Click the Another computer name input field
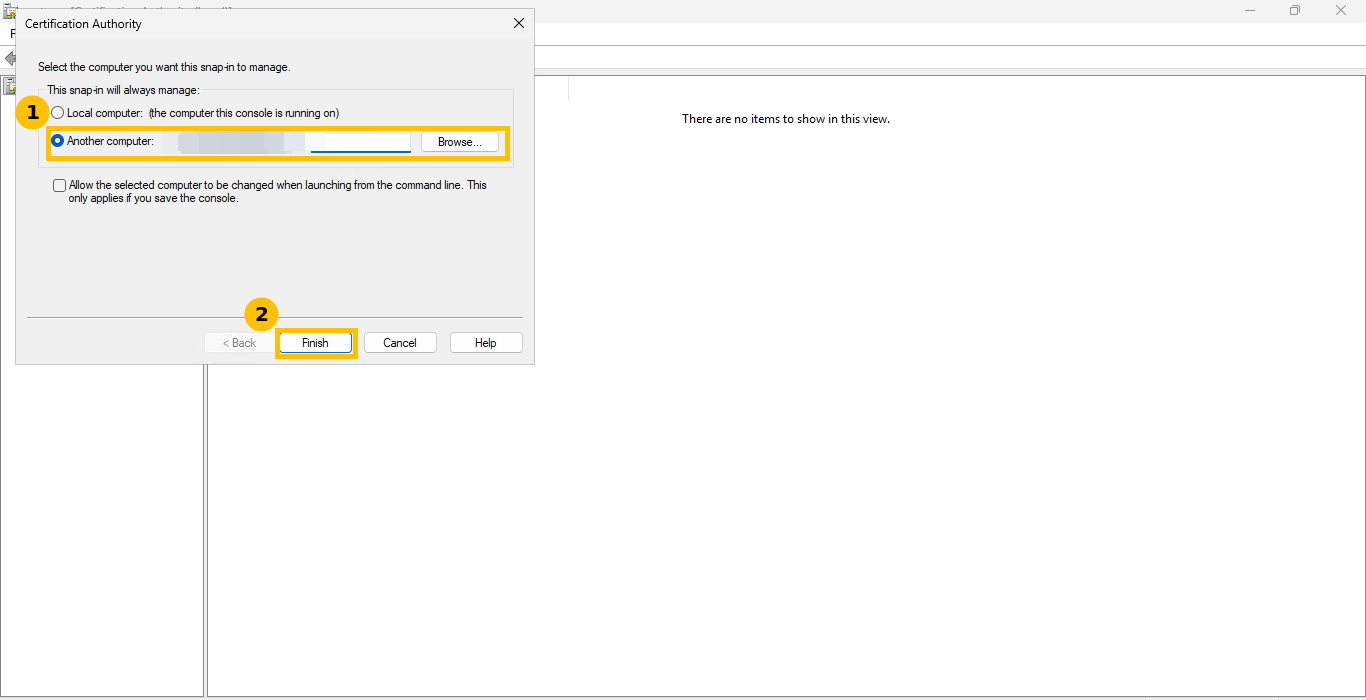 coord(287,142)
